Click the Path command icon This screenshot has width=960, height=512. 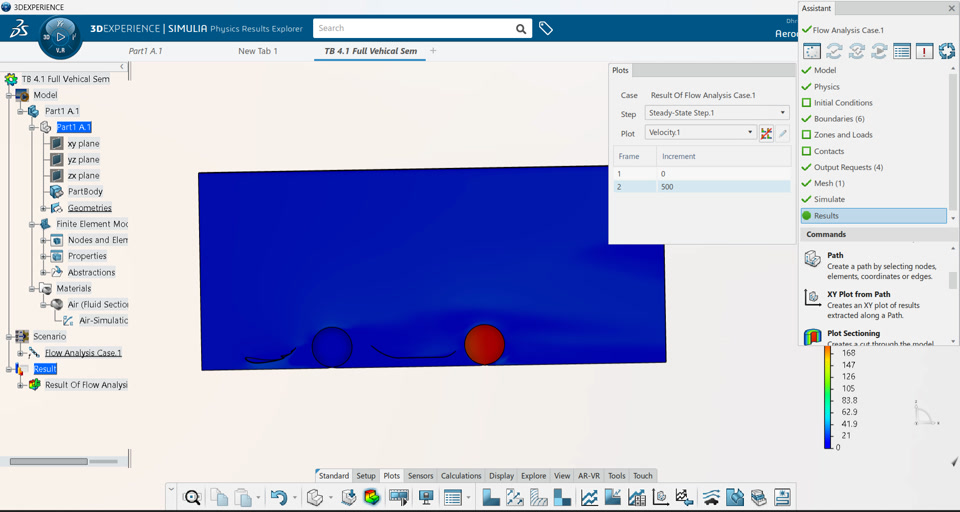click(812, 259)
